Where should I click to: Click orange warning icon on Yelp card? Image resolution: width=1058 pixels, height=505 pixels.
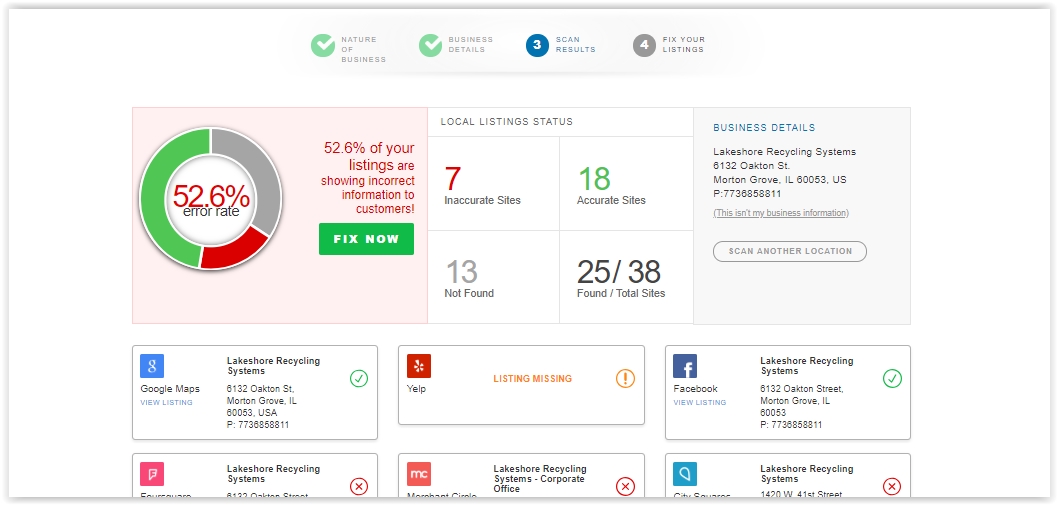pyautogui.click(x=625, y=379)
